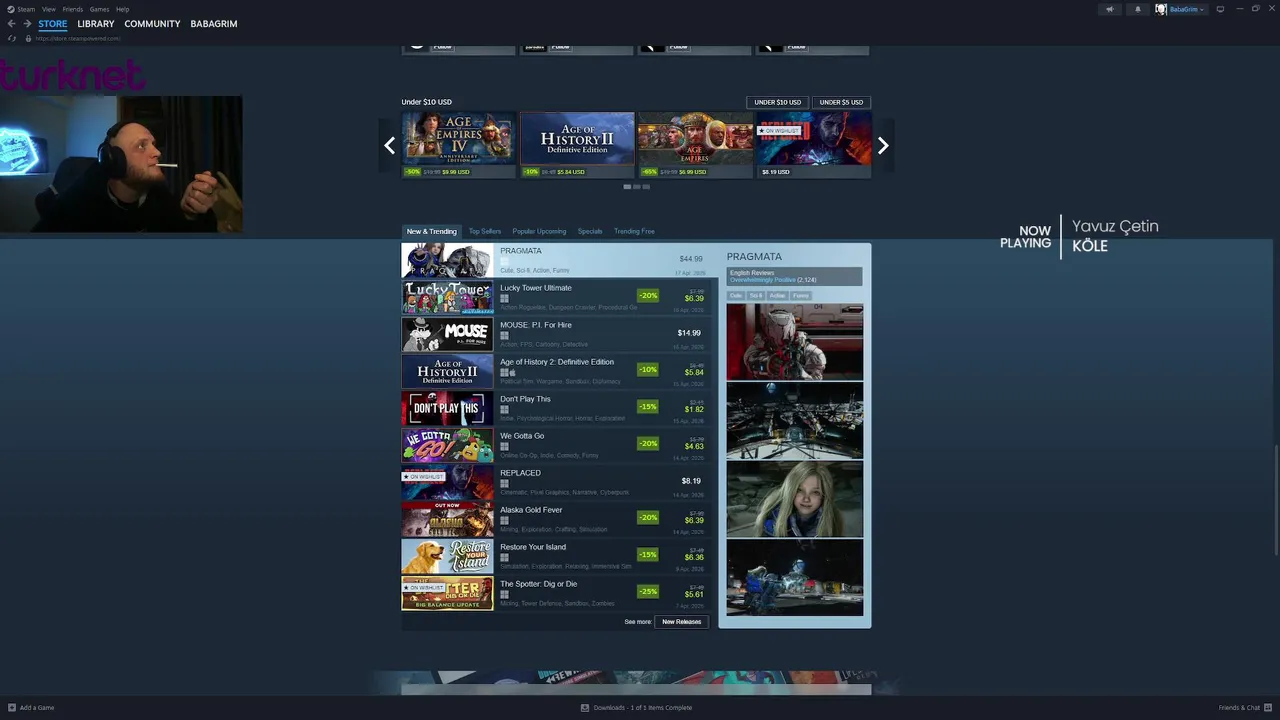The height and width of the screenshot is (720, 1280).
Task: Click the Windows icon under Don't Play This
Action: coord(504,409)
